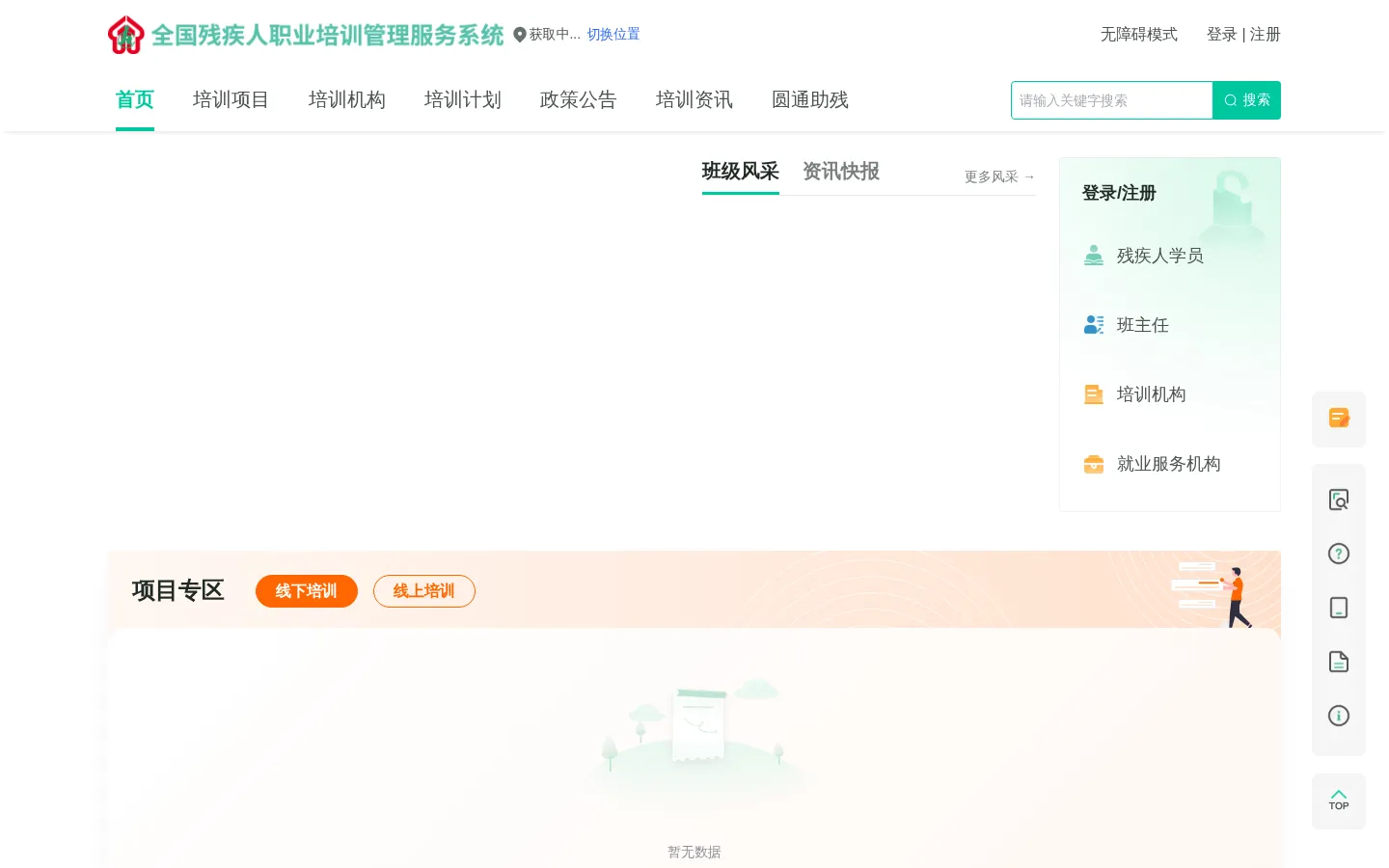Enable 无障碍模式 accessibility mode
1389x868 pixels.
point(1139,35)
